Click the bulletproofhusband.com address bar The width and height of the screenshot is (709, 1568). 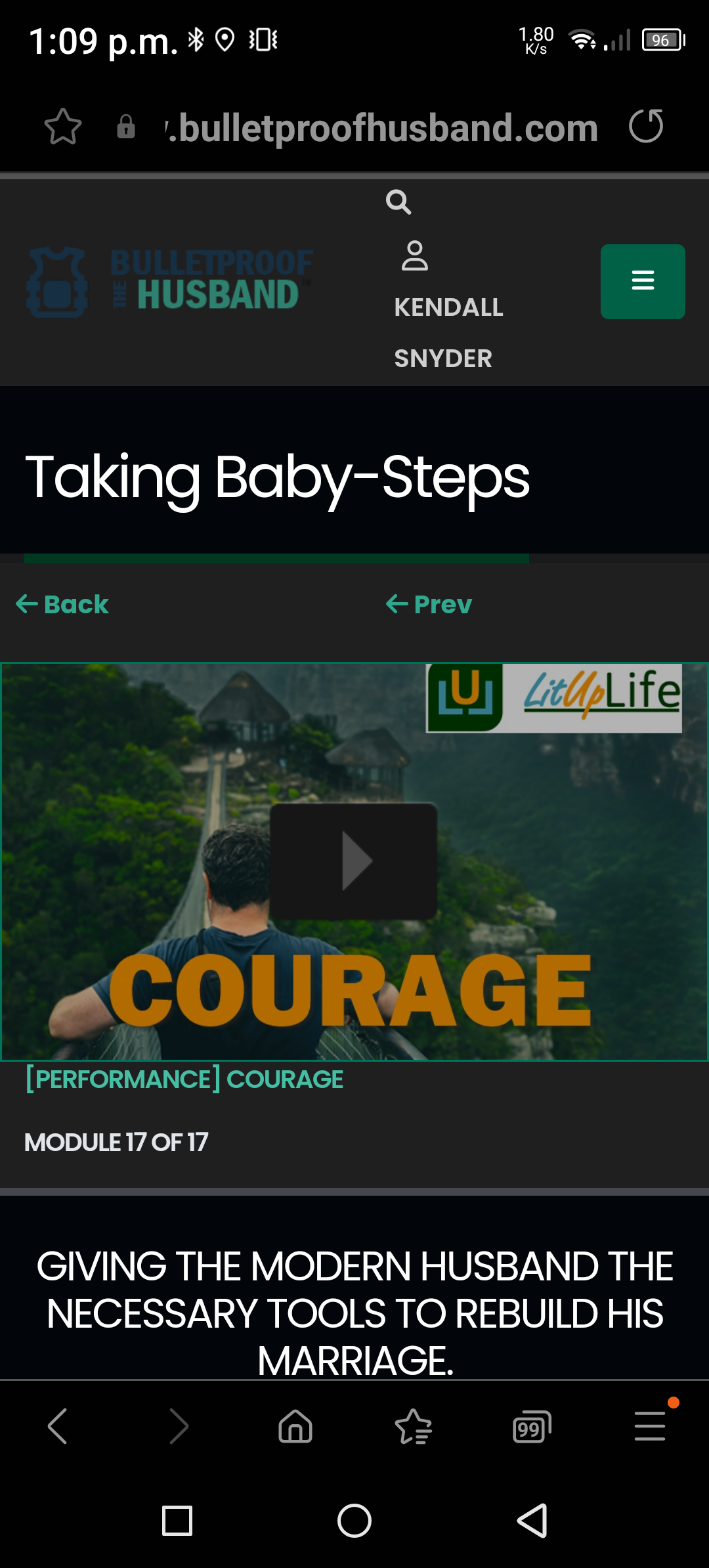pyautogui.click(x=382, y=127)
